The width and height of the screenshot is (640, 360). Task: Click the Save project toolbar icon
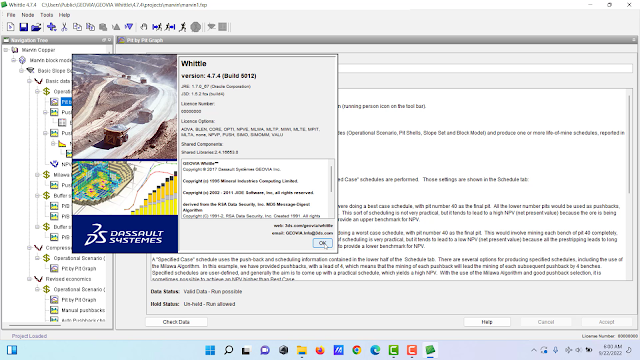(x=24, y=27)
